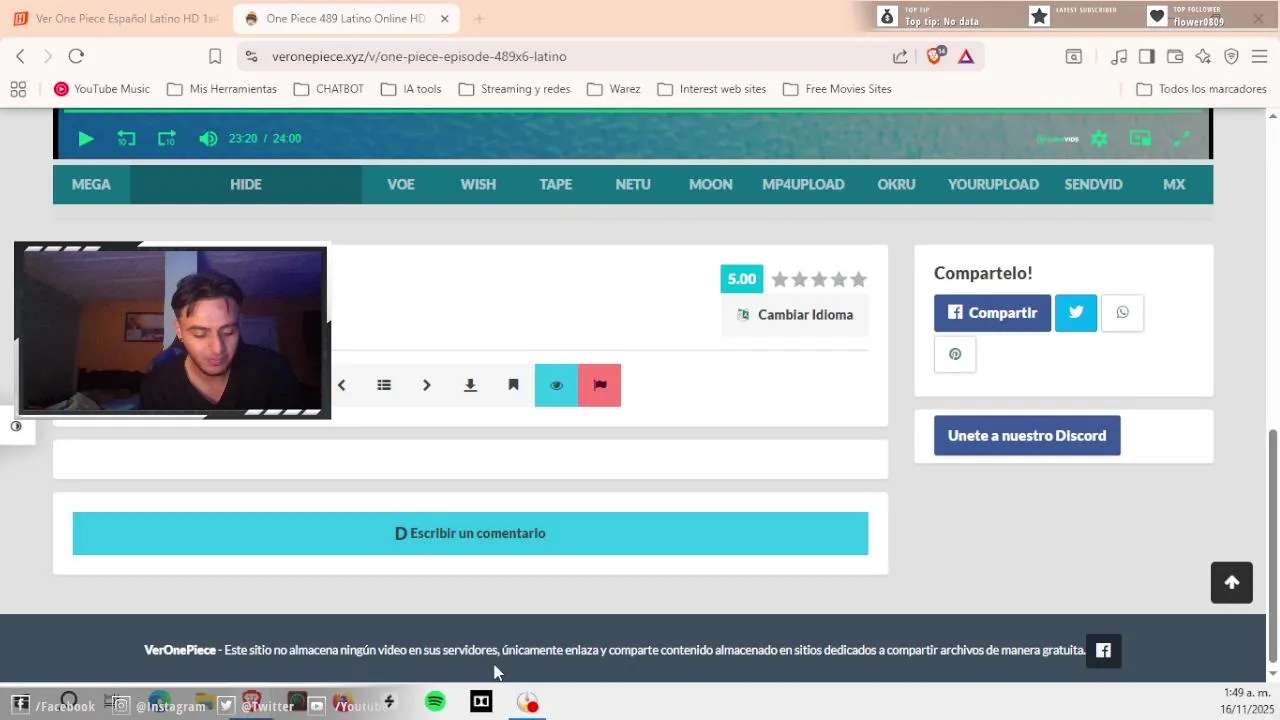
Task: Share the episode via WhatsApp
Action: [x=1122, y=313]
